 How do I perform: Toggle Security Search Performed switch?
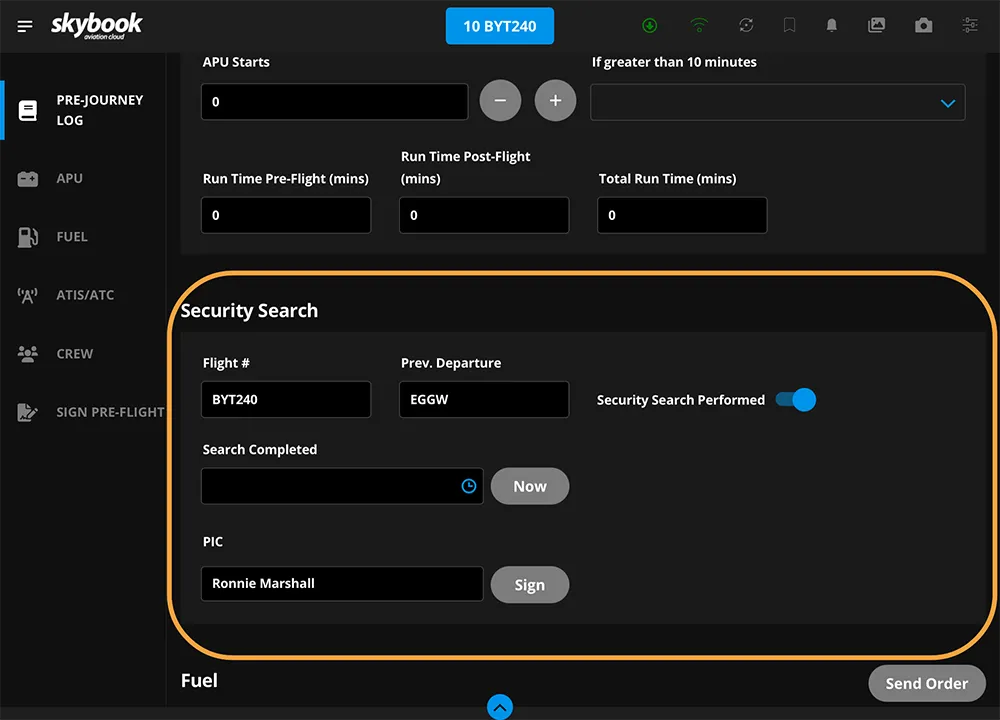tap(796, 400)
